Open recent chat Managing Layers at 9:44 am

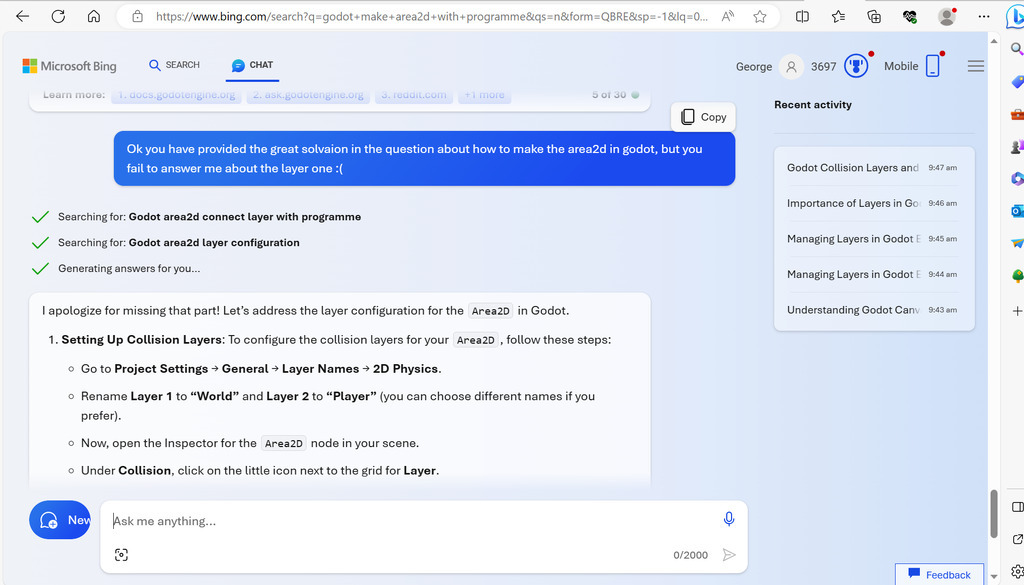coord(874,274)
